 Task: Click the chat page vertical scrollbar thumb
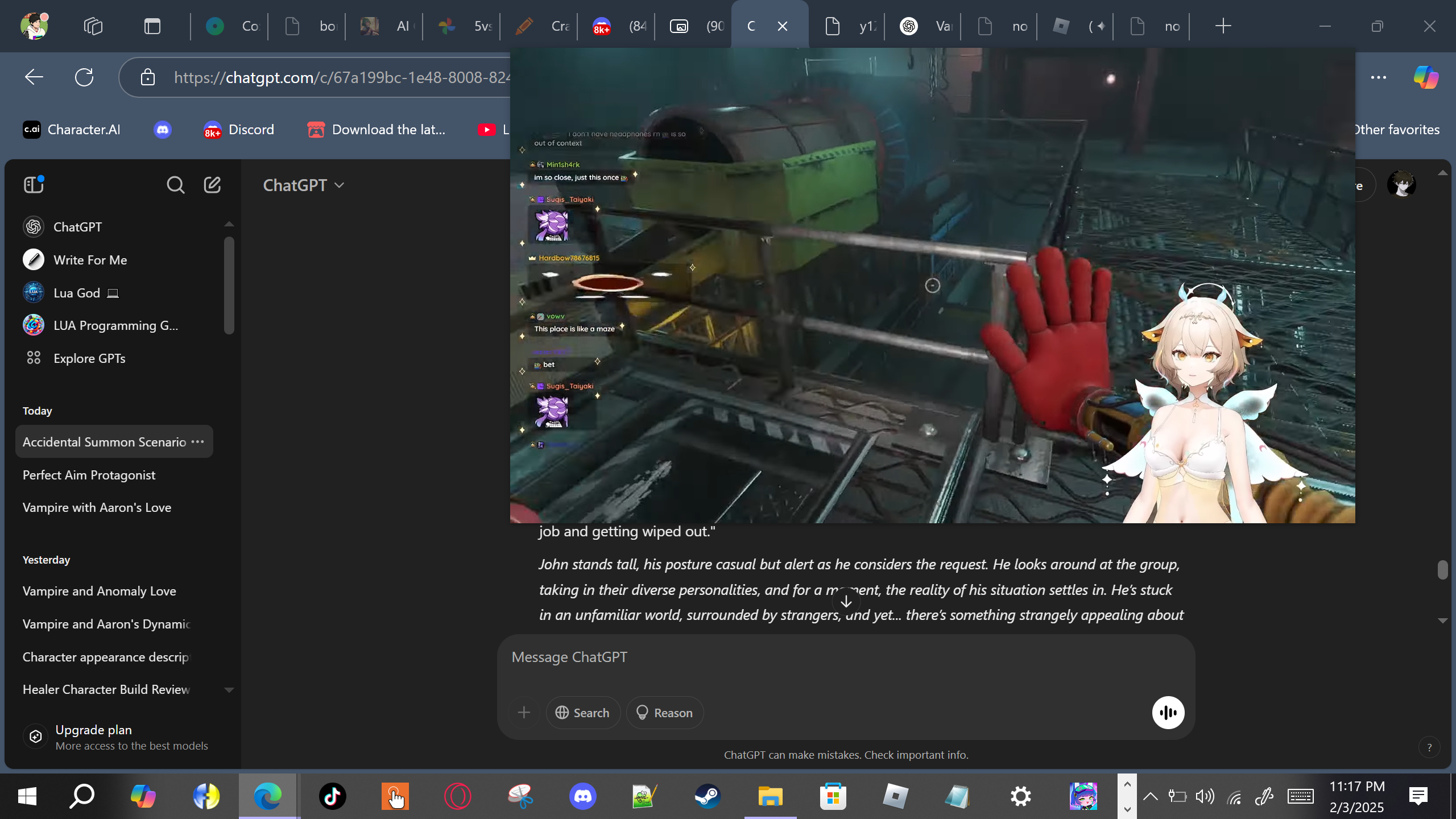(x=1442, y=569)
